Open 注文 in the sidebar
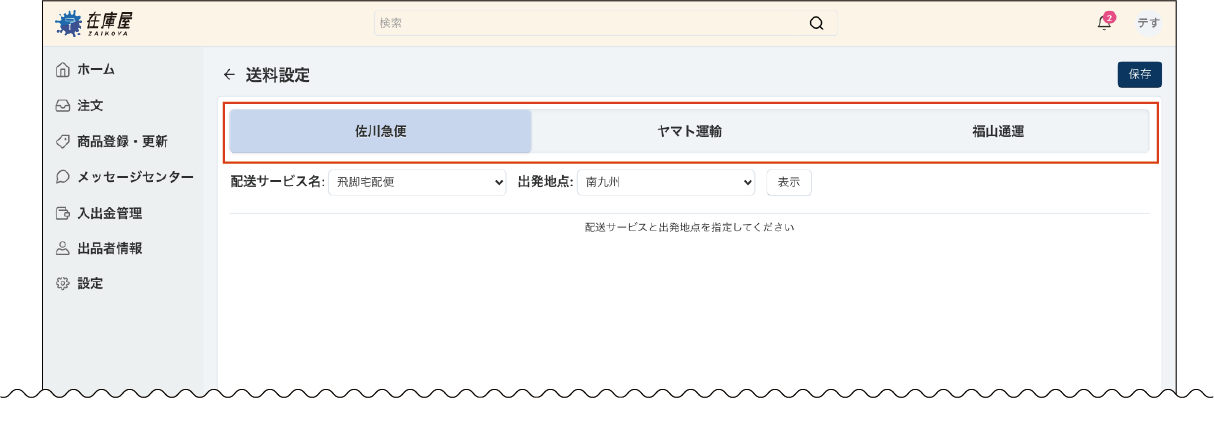The width and height of the screenshot is (1214, 443). (x=90, y=105)
